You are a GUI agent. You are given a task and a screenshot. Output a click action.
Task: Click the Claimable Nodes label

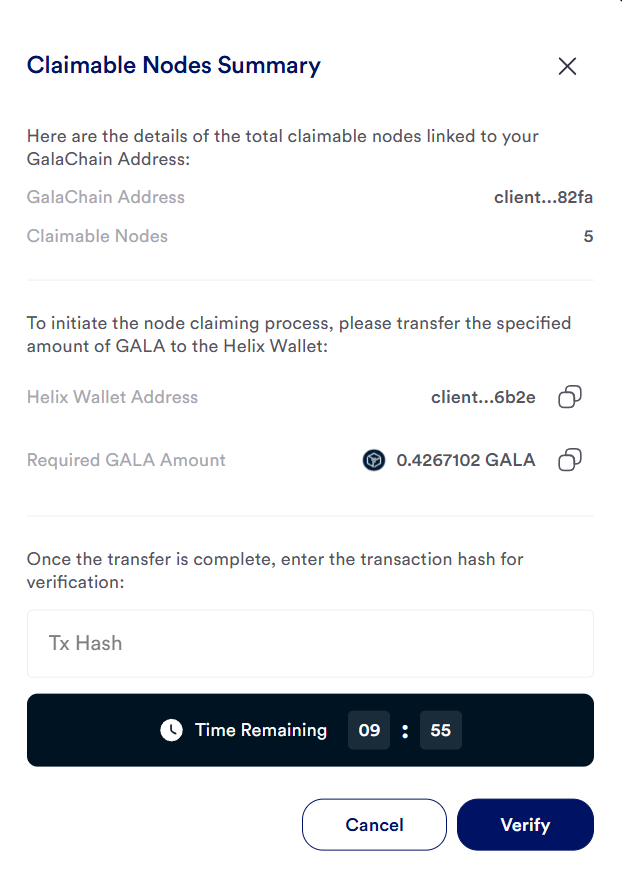tap(97, 236)
